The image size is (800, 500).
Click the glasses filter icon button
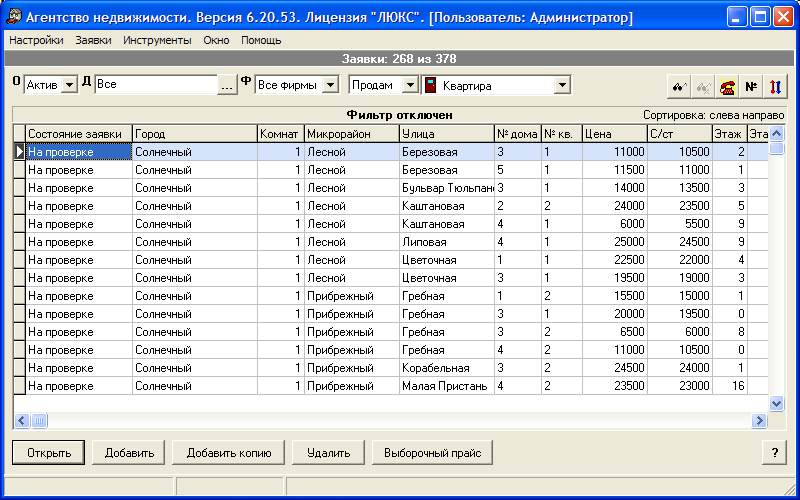(x=679, y=87)
